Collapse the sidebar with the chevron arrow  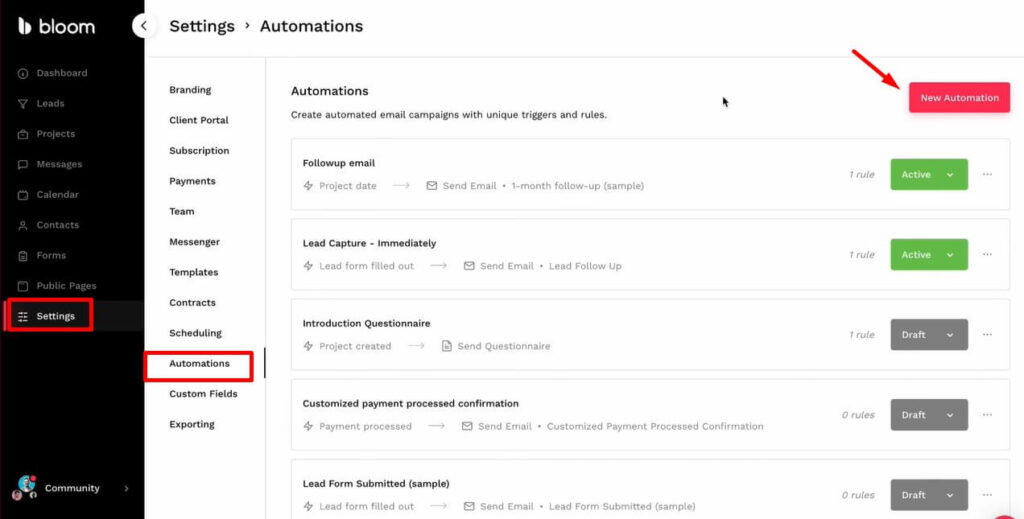pos(145,26)
